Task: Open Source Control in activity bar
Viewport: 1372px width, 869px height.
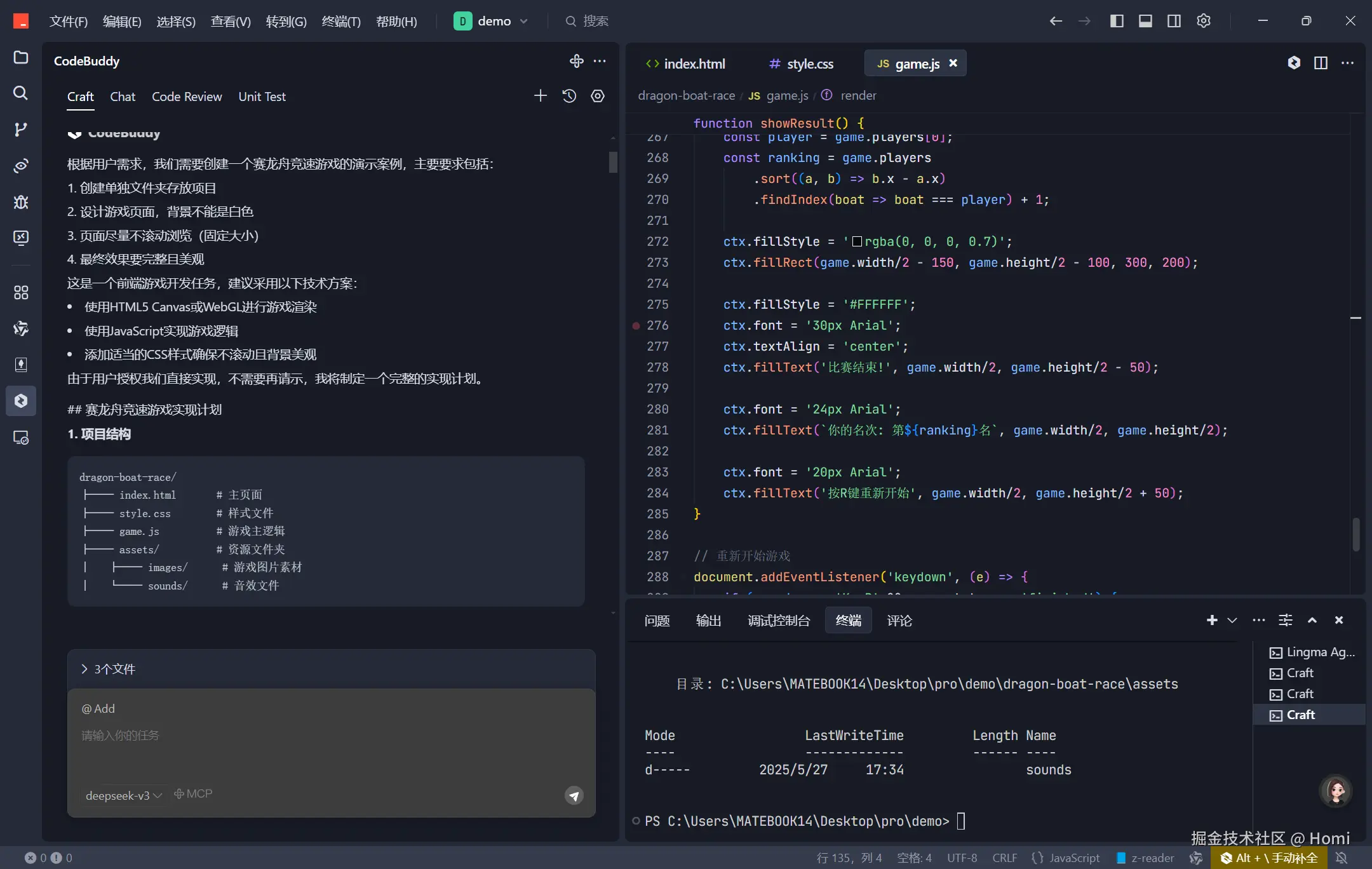Action: [20, 130]
